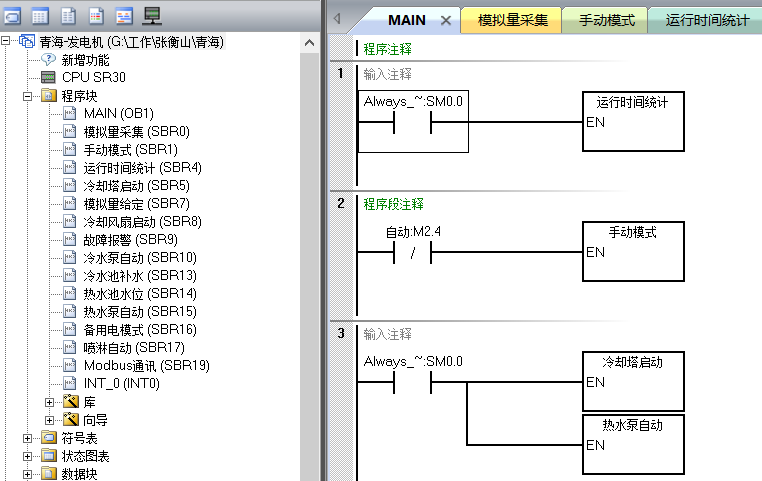Viewport: 762px width, 481px height.
Task: Open 模拟量给定 (SBR7) subroutine
Action: 137,204
